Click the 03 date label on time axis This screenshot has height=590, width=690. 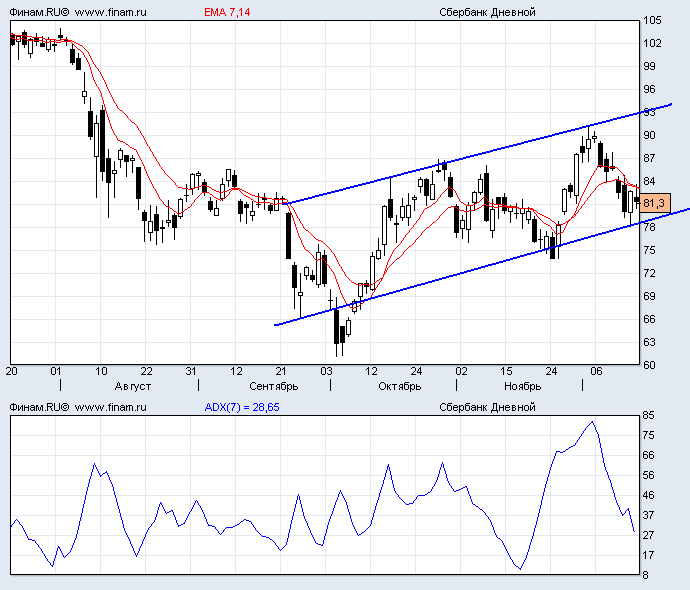point(326,371)
